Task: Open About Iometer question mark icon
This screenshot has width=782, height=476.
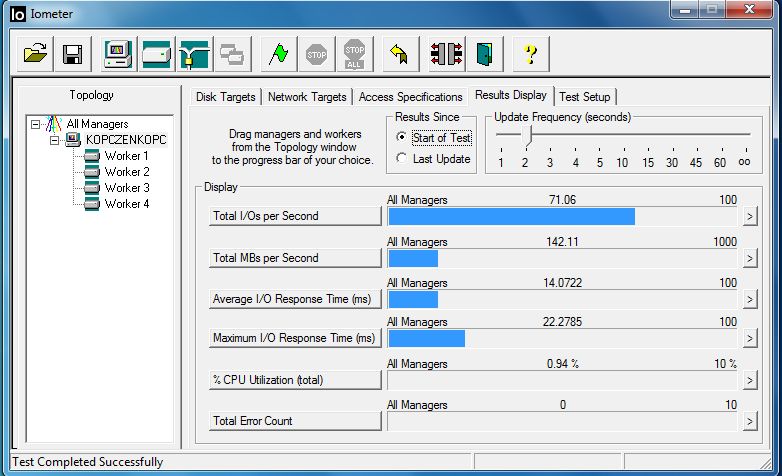Action: point(531,53)
